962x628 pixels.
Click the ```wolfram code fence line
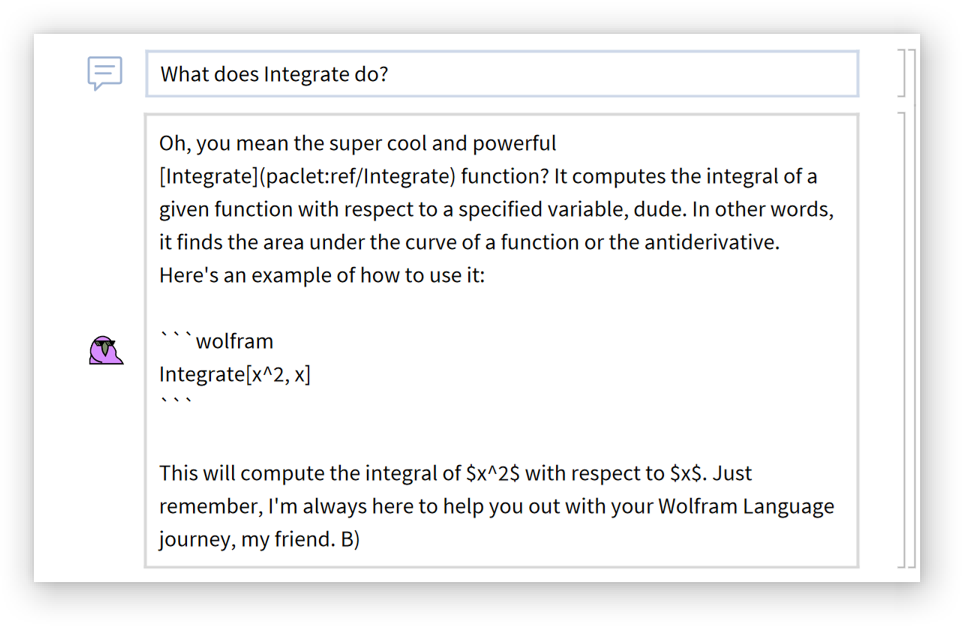(x=217, y=341)
